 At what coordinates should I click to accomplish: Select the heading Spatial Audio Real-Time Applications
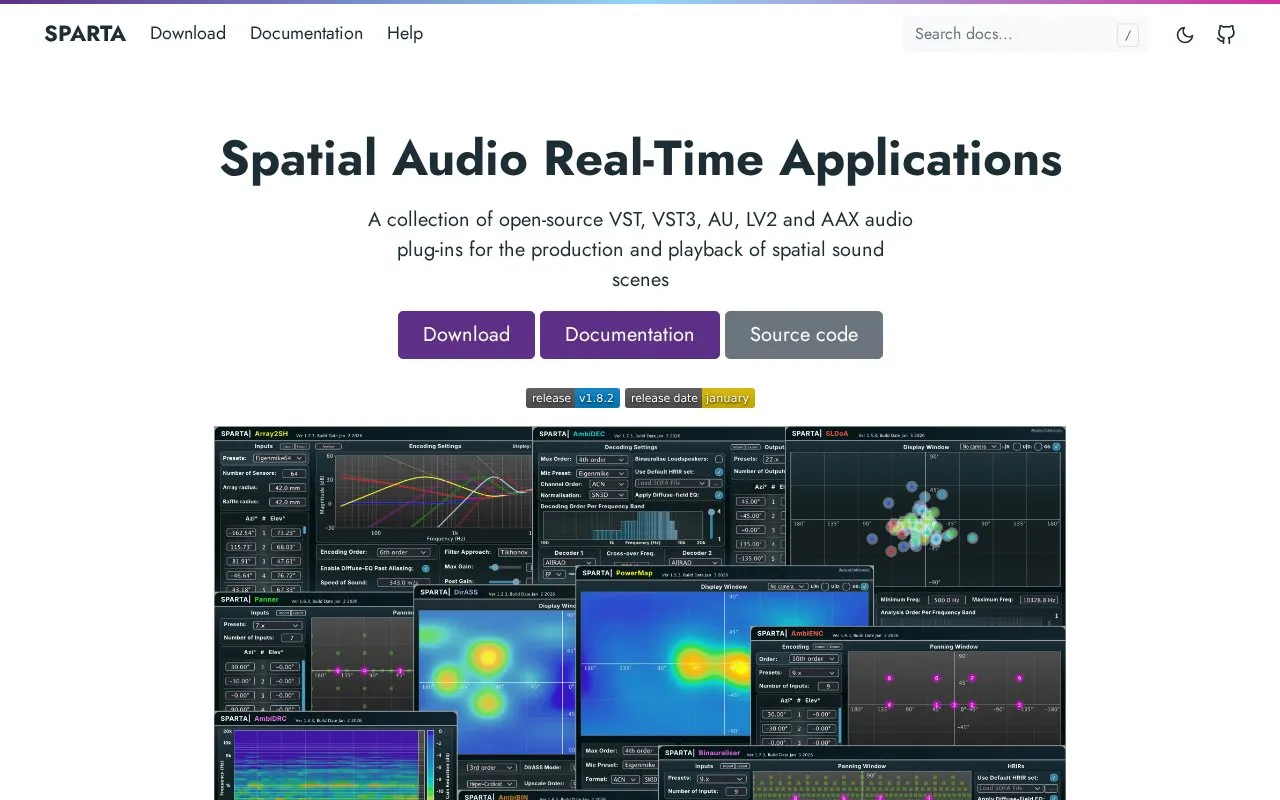[640, 158]
